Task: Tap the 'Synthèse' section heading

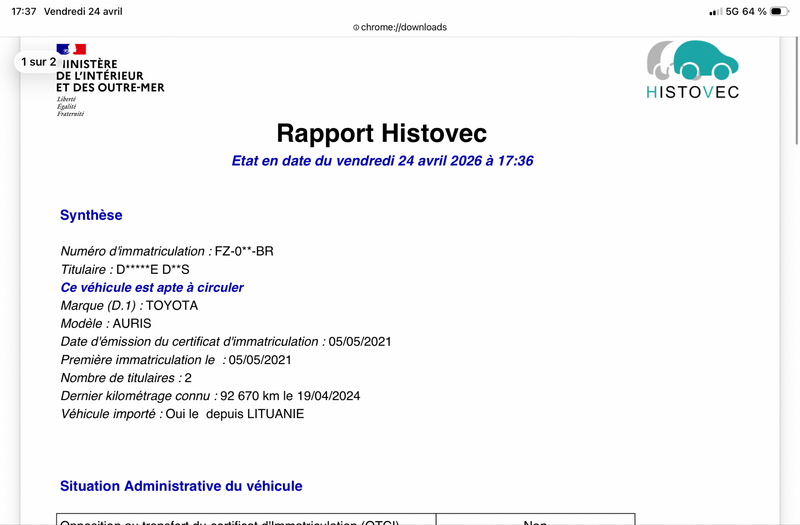Action: (x=91, y=215)
